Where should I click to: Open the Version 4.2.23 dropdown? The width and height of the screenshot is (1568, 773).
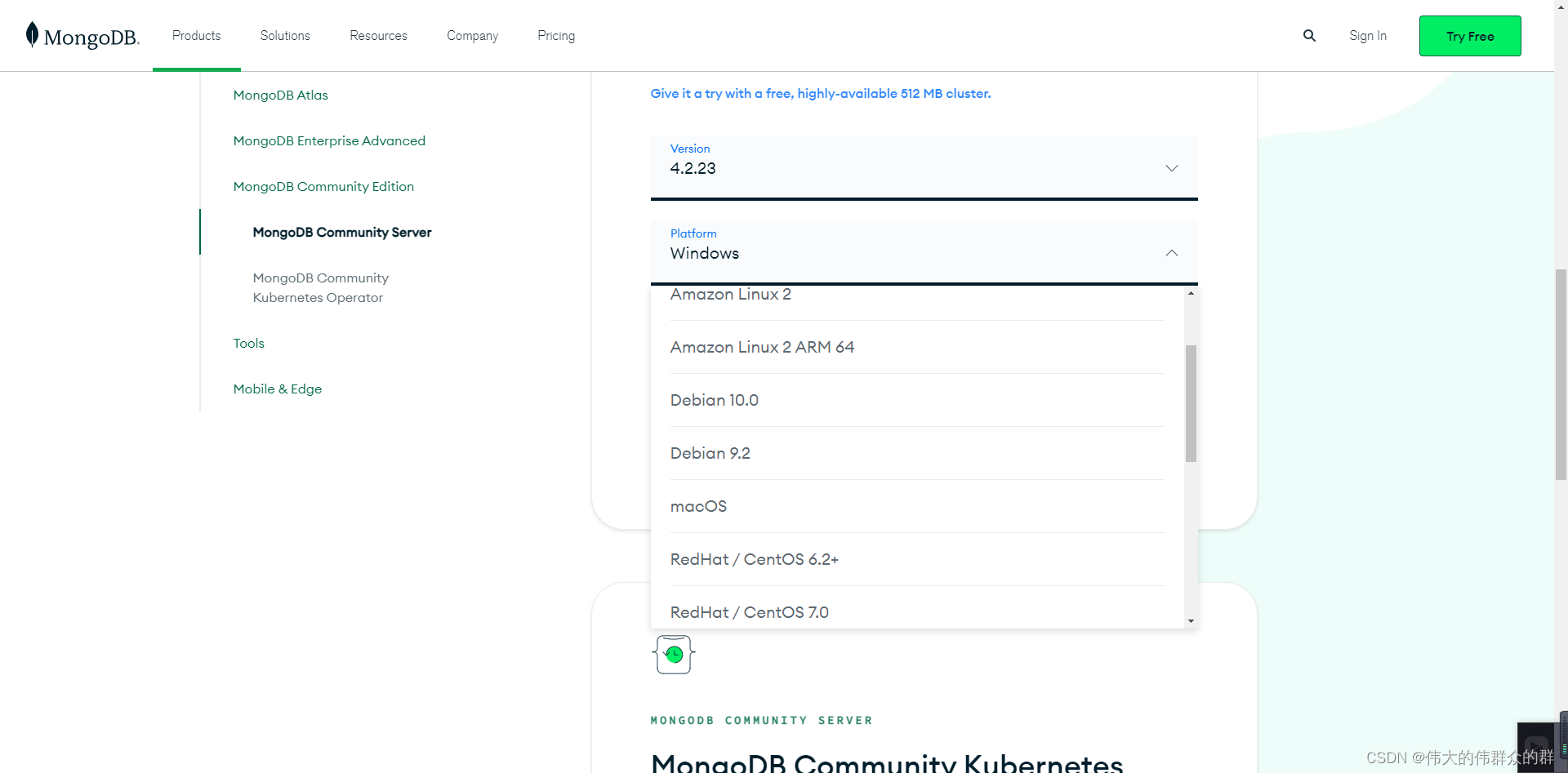point(924,167)
